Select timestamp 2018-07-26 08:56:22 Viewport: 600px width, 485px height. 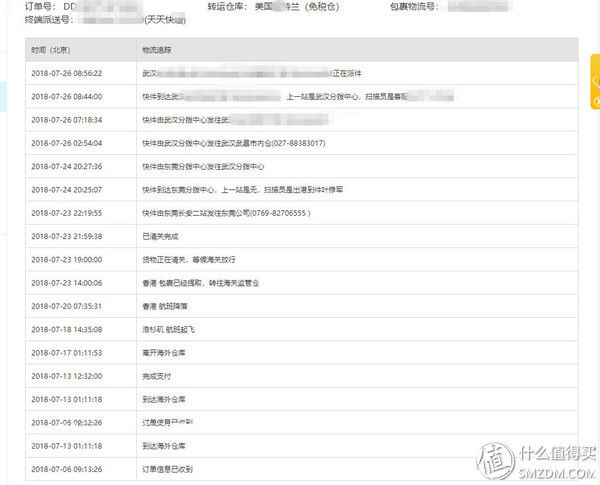click(67, 73)
